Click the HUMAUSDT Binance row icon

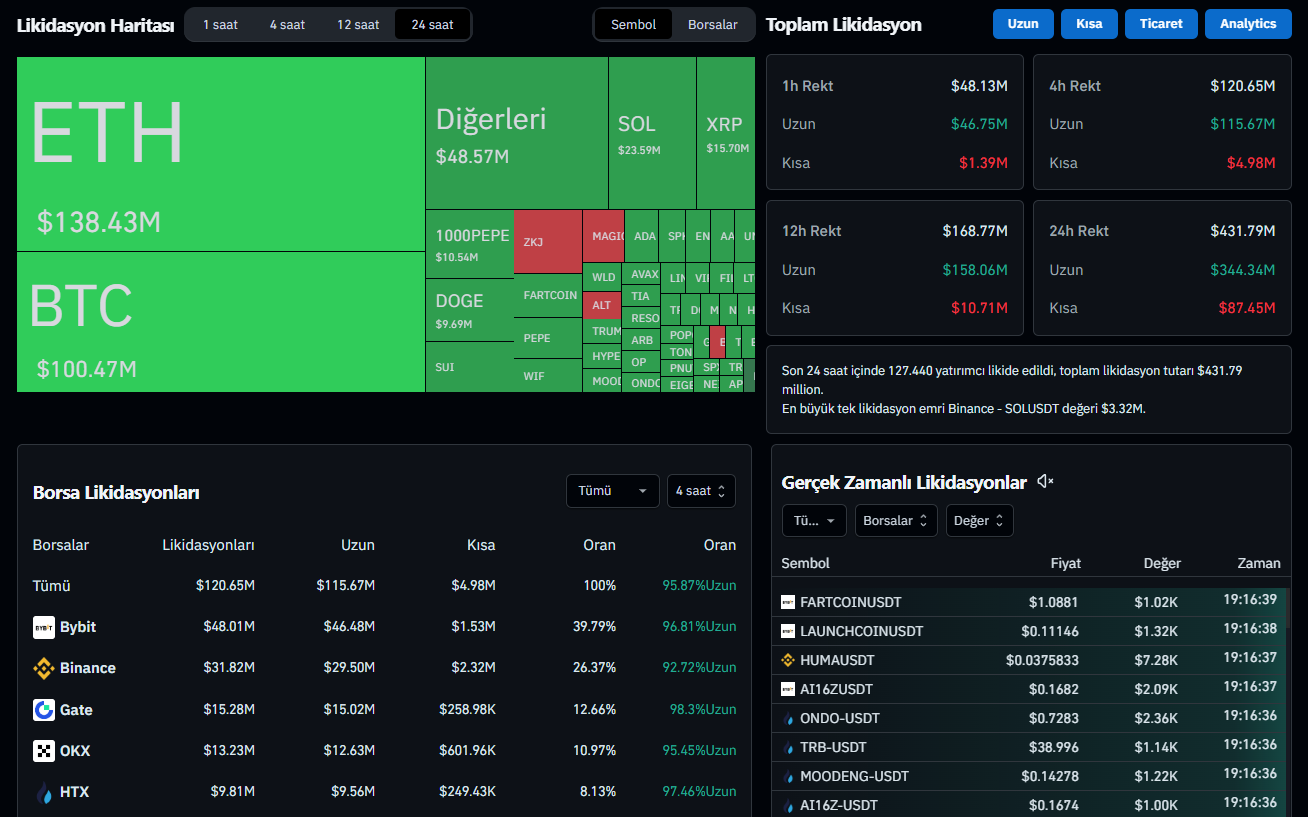click(x=788, y=660)
